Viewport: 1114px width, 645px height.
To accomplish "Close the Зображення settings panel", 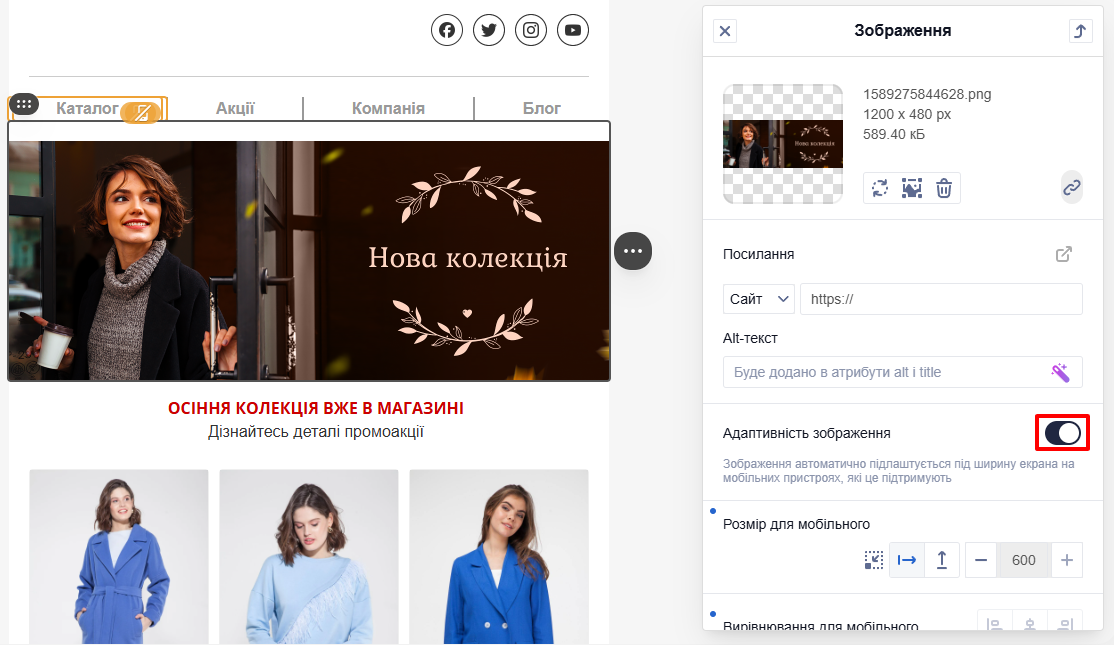I will [725, 31].
